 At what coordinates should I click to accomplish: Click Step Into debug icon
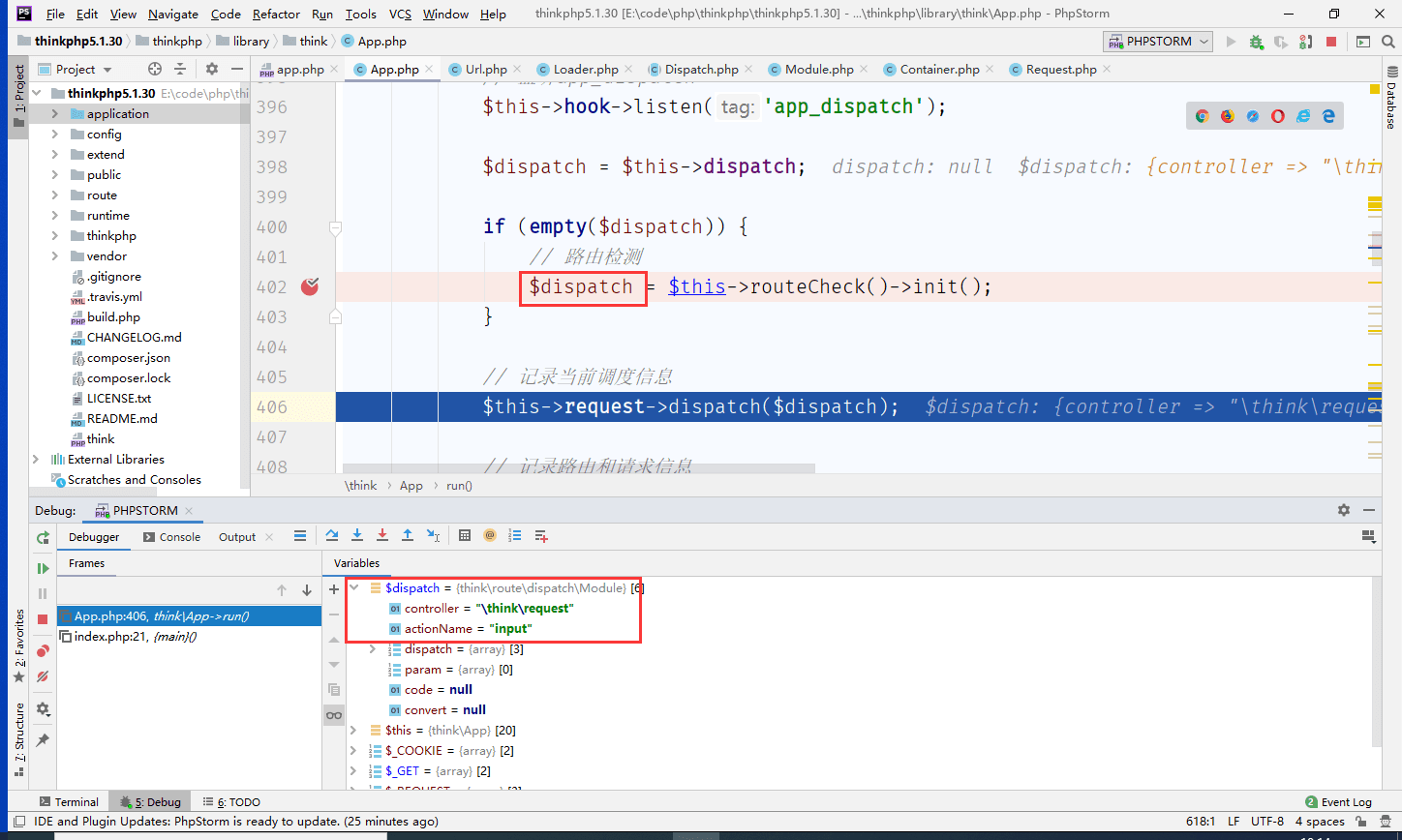357,535
